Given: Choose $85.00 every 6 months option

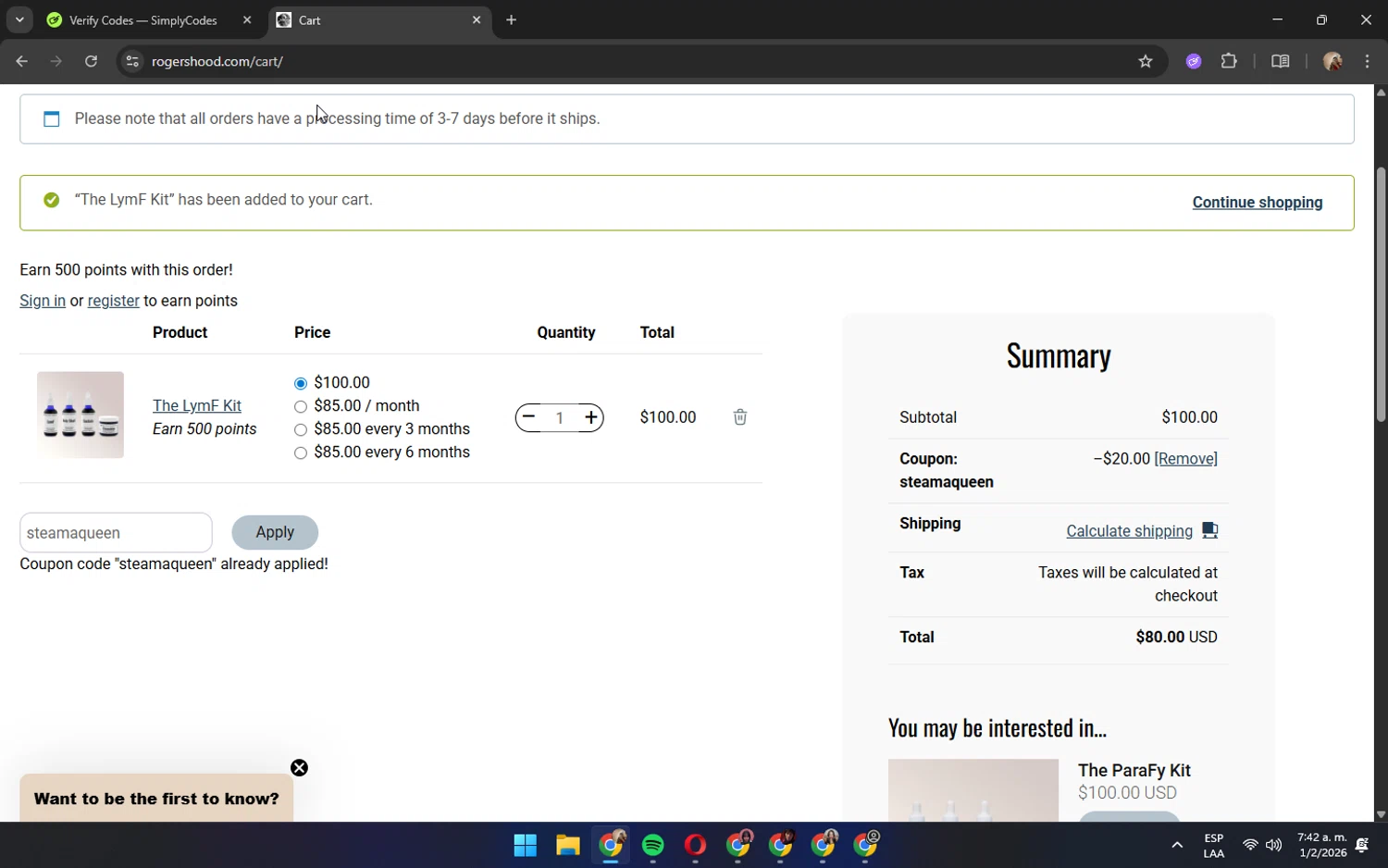Looking at the screenshot, I should pyautogui.click(x=301, y=453).
